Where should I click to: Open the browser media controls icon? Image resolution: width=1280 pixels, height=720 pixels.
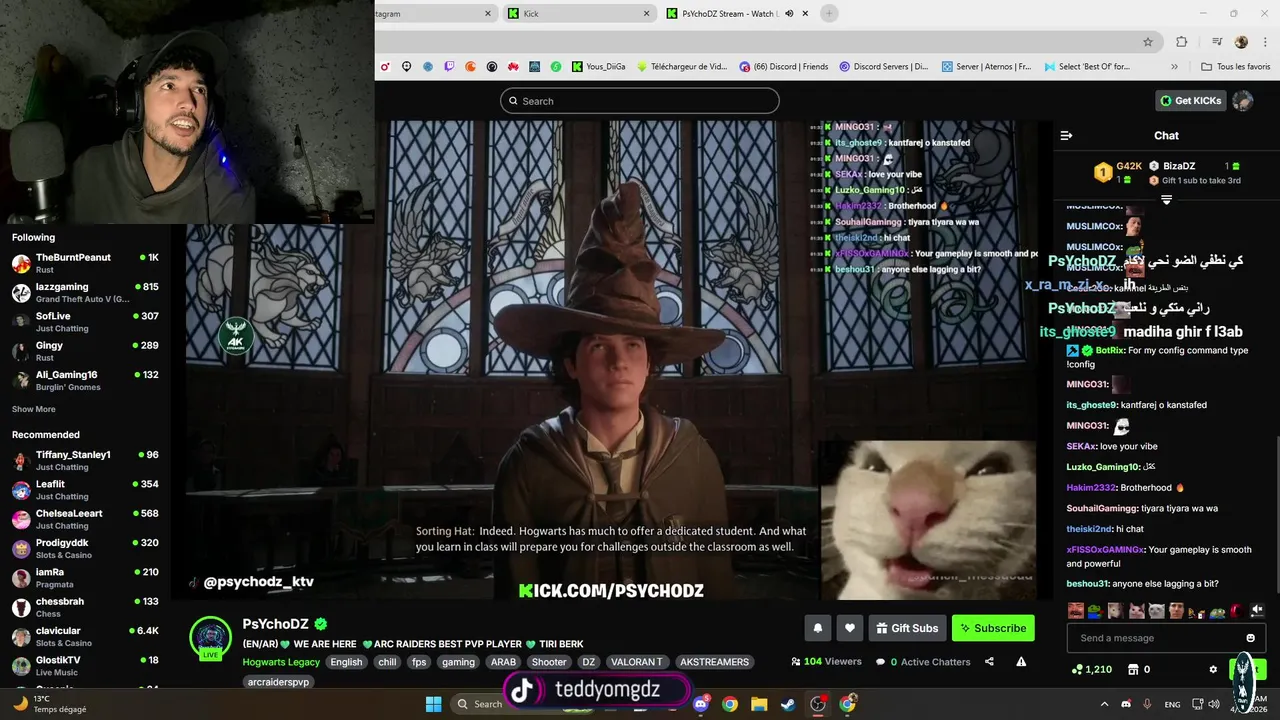pos(1217,42)
